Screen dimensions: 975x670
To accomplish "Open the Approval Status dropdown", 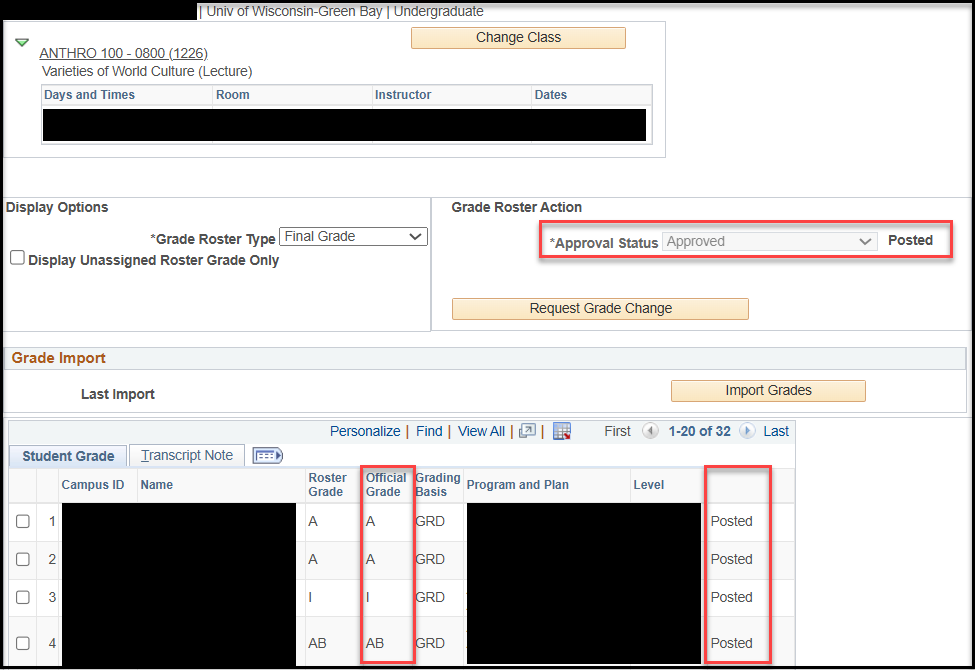I will tap(769, 241).
